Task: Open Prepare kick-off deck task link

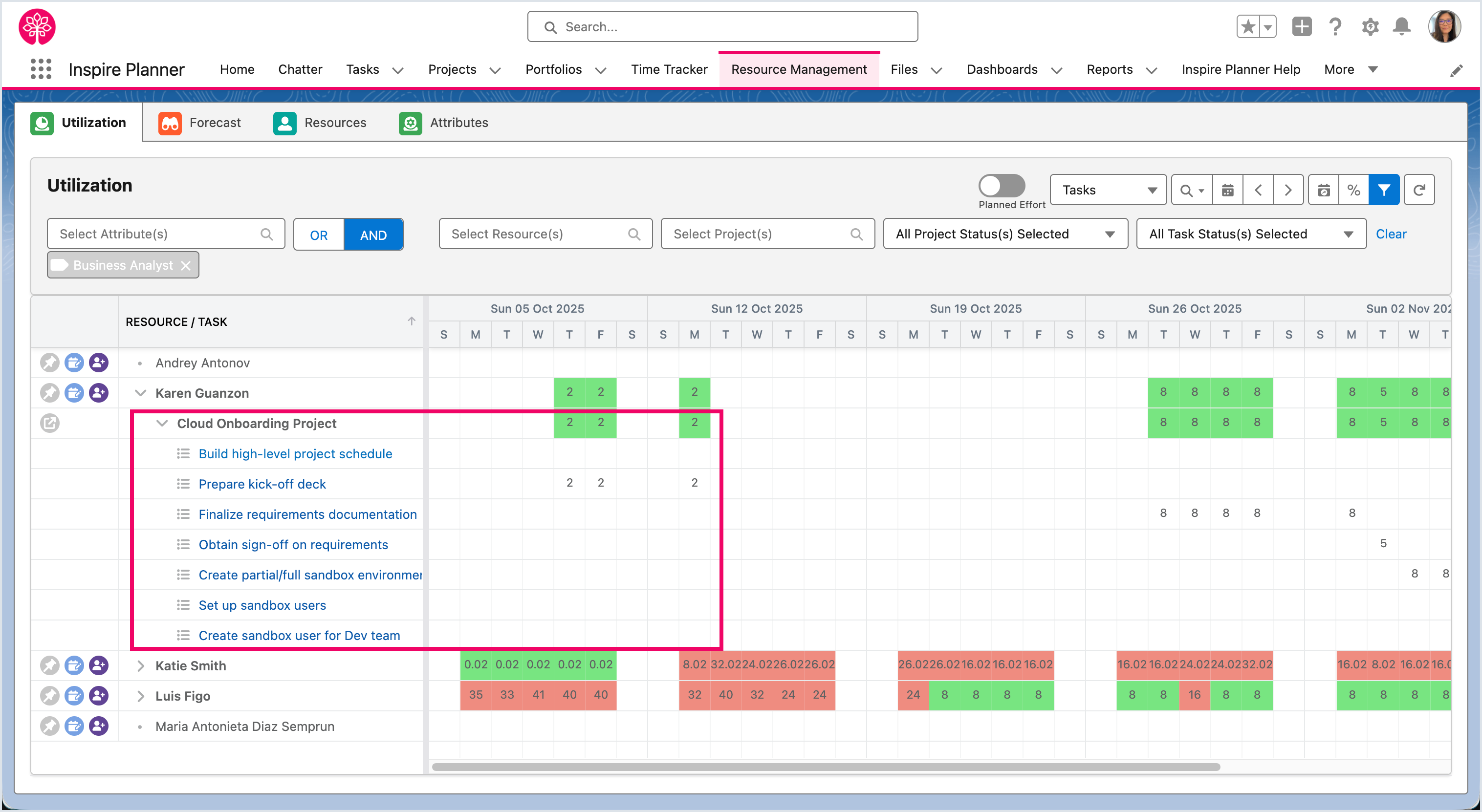Action: click(x=262, y=484)
